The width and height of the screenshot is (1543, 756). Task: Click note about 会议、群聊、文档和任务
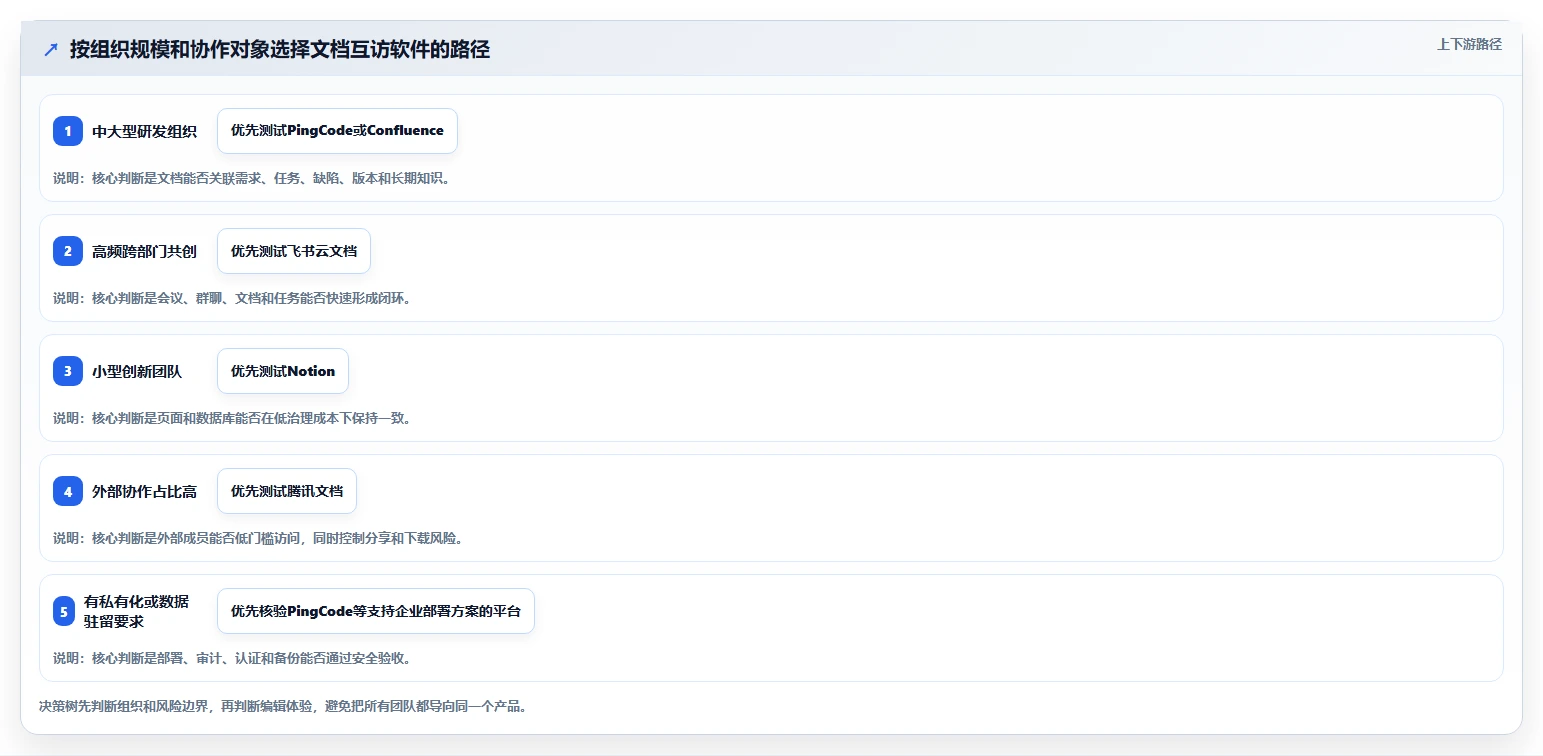tap(232, 298)
